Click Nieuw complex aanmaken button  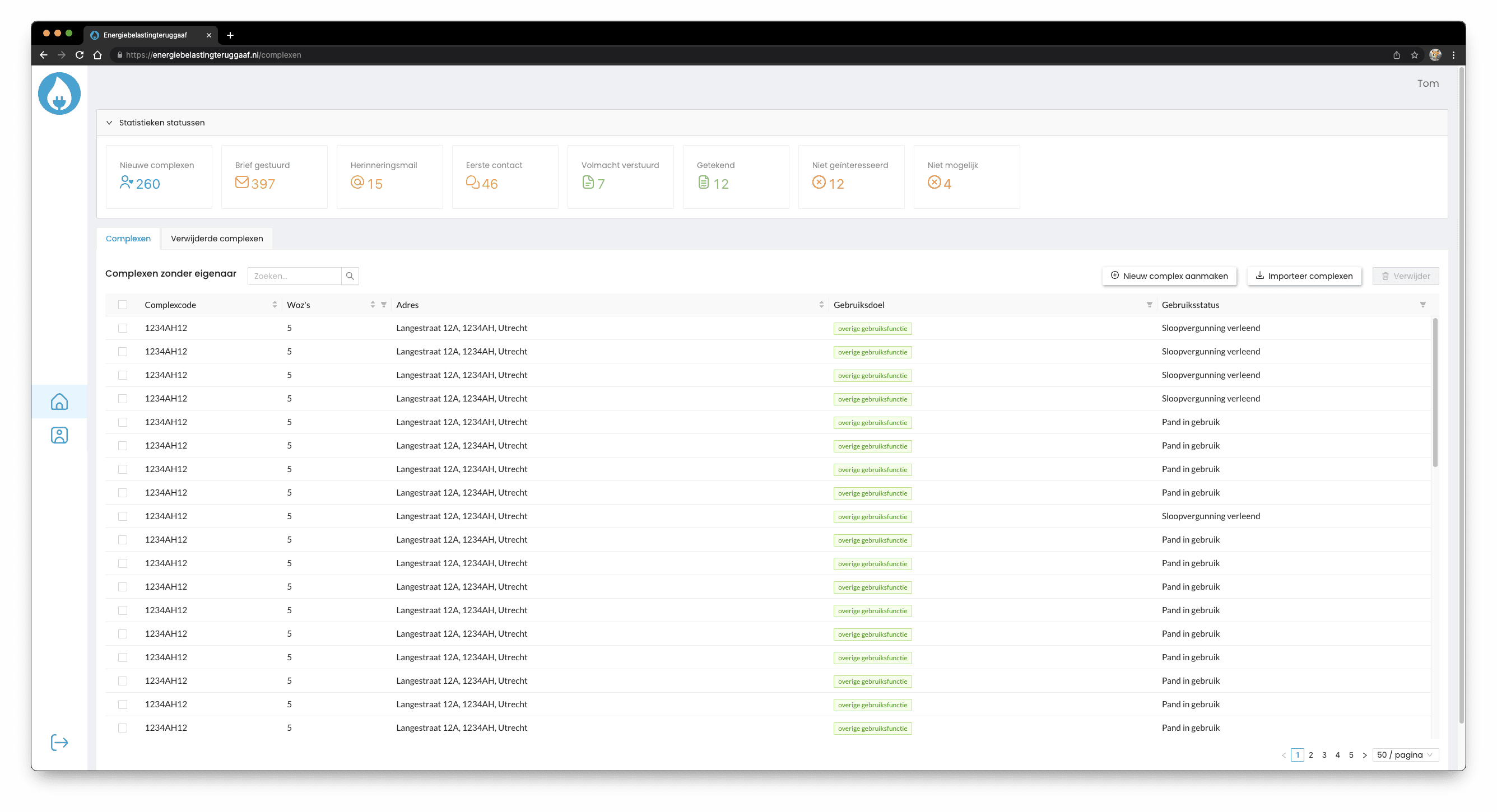1169,276
